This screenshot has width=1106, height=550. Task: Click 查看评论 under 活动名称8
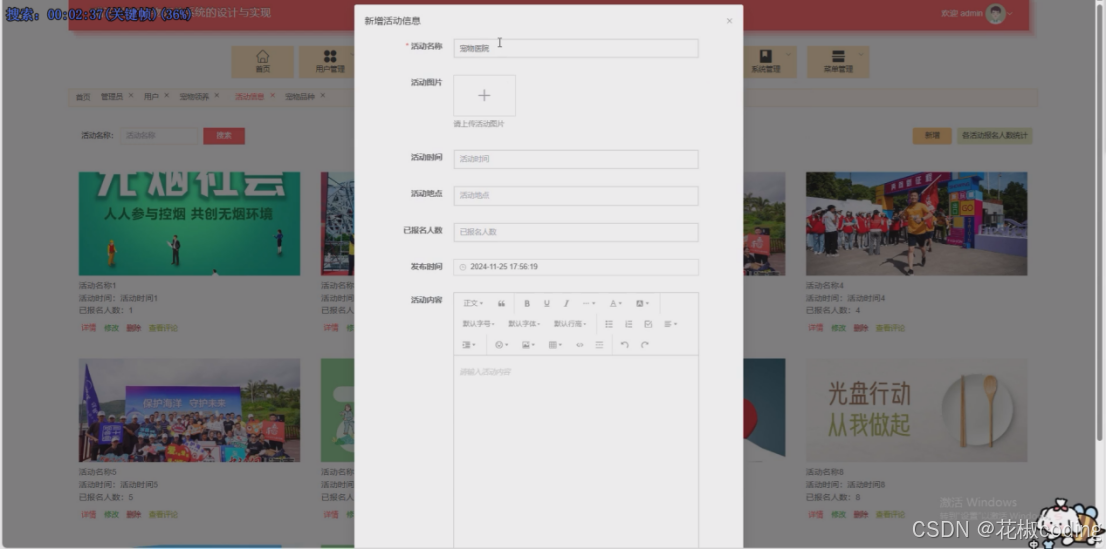click(890, 515)
